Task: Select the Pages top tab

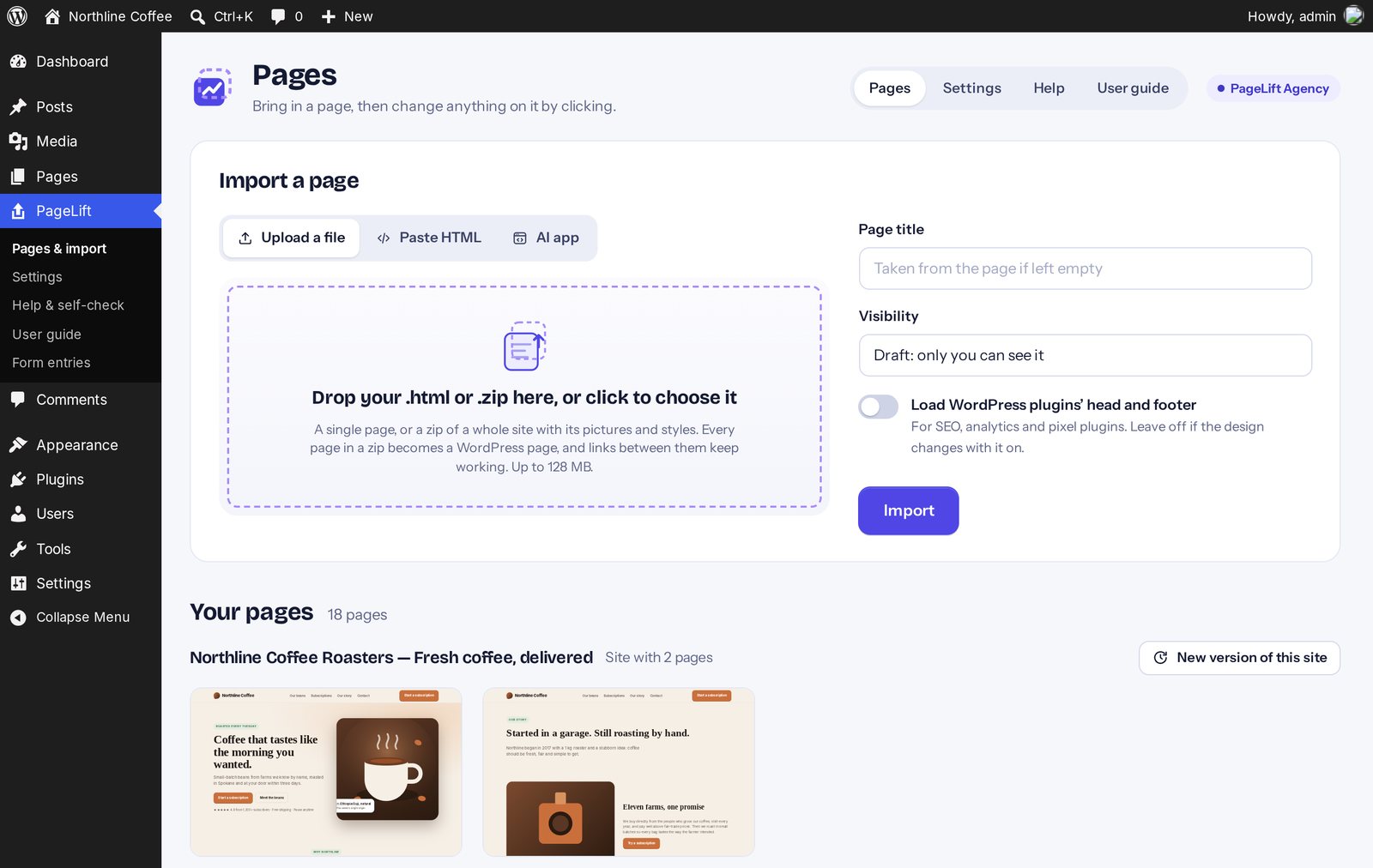Action: [x=890, y=88]
